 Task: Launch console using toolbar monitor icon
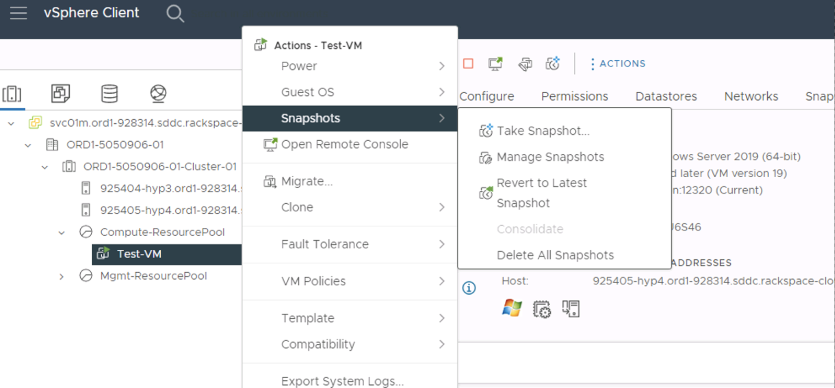coord(496,64)
